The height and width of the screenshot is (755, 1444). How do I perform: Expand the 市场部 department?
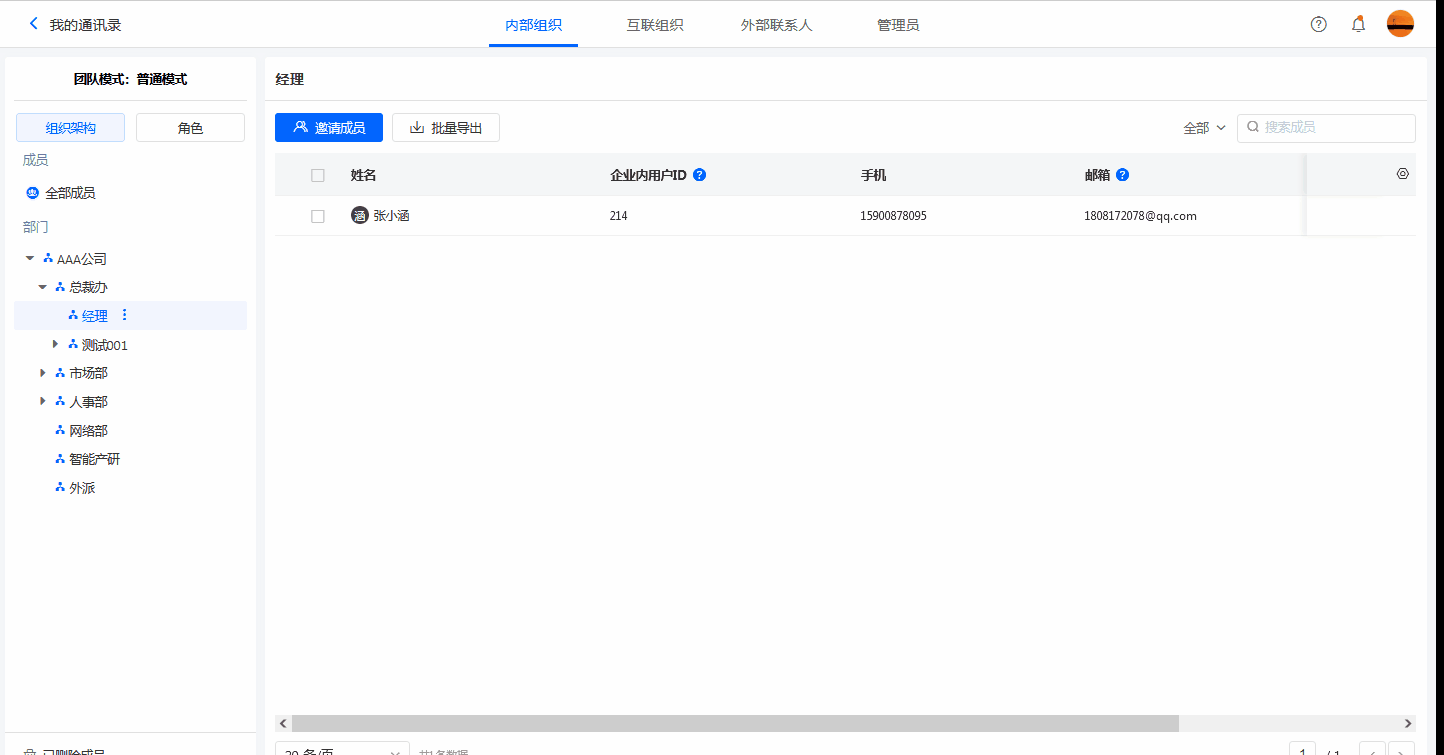[43, 373]
